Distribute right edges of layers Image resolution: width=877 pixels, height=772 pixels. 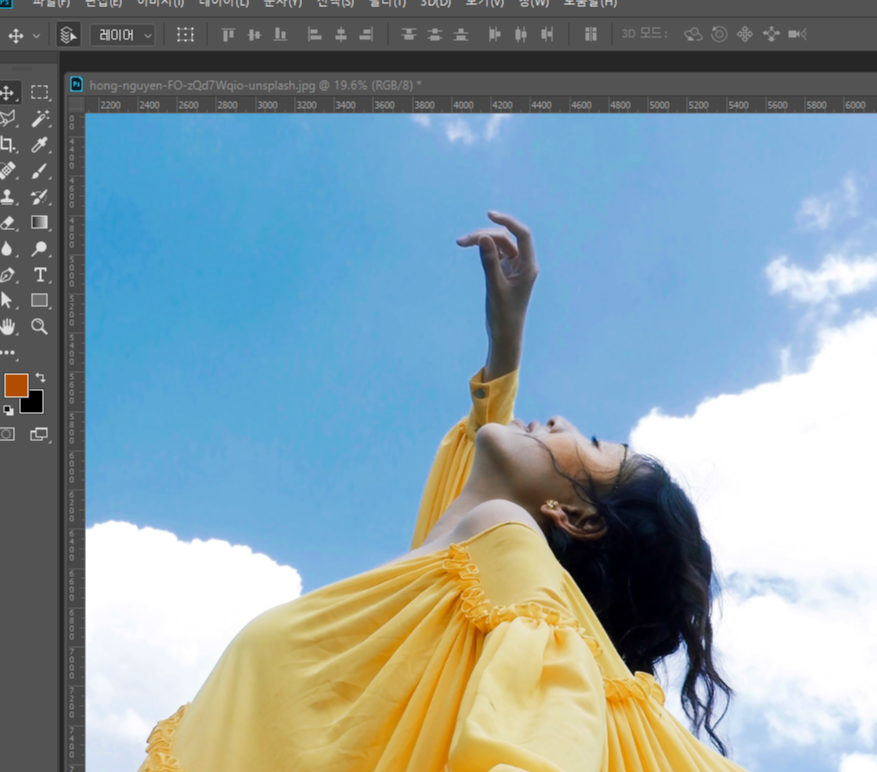click(547, 35)
